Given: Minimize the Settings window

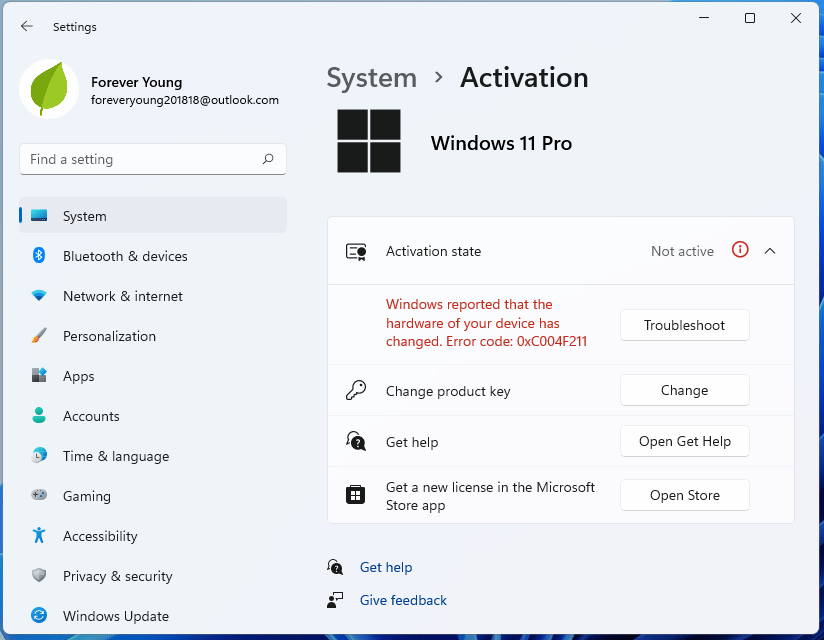Looking at the screenshot, I should pos(704,18).
